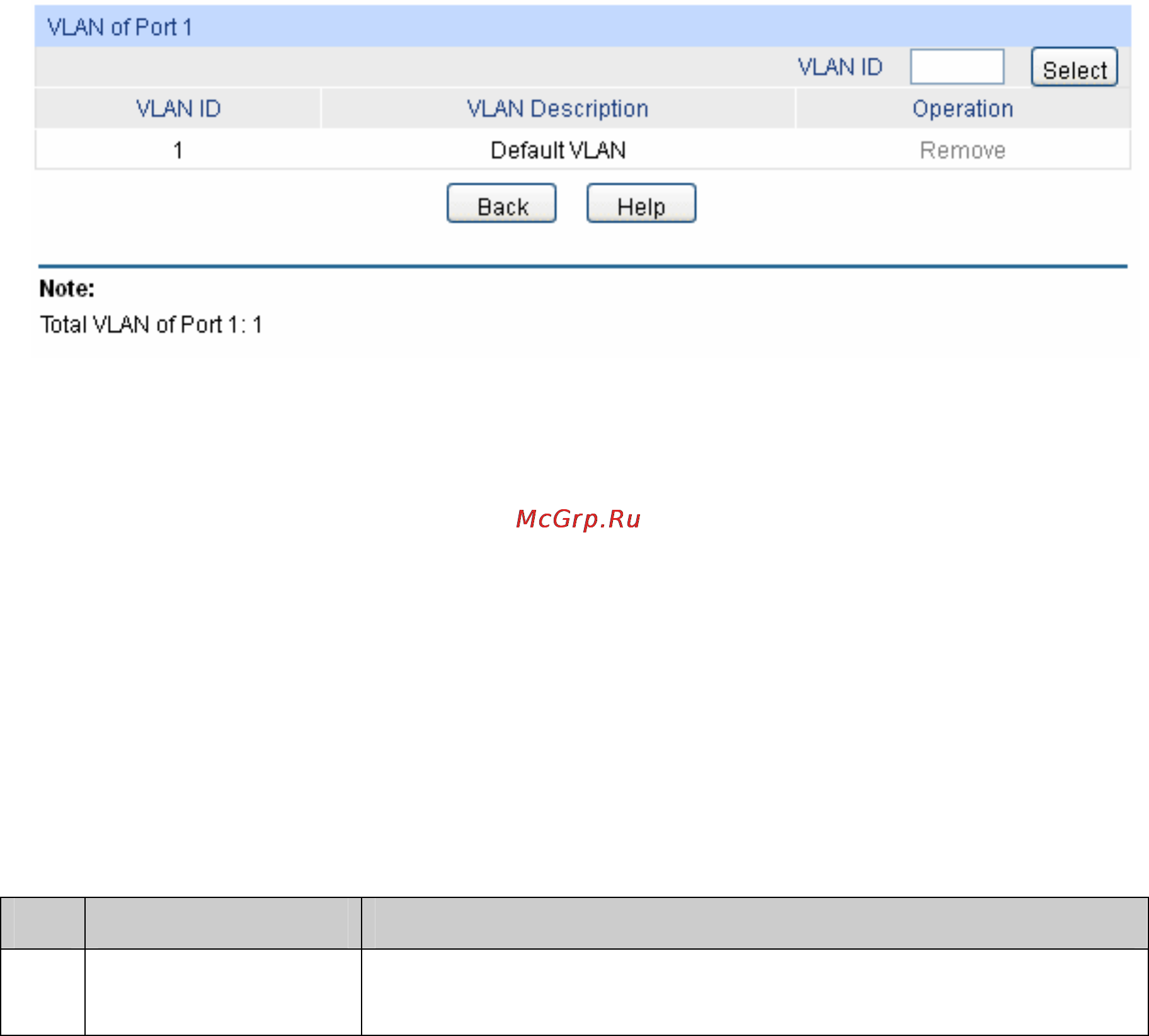The image size is (1149, 1036).
Task: Select the 'Default VLAN' description cell
Action: [x=558, y=151]
